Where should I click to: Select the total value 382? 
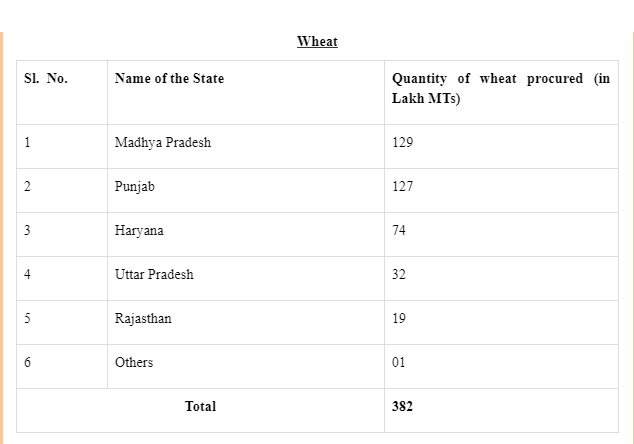point(402,406)
